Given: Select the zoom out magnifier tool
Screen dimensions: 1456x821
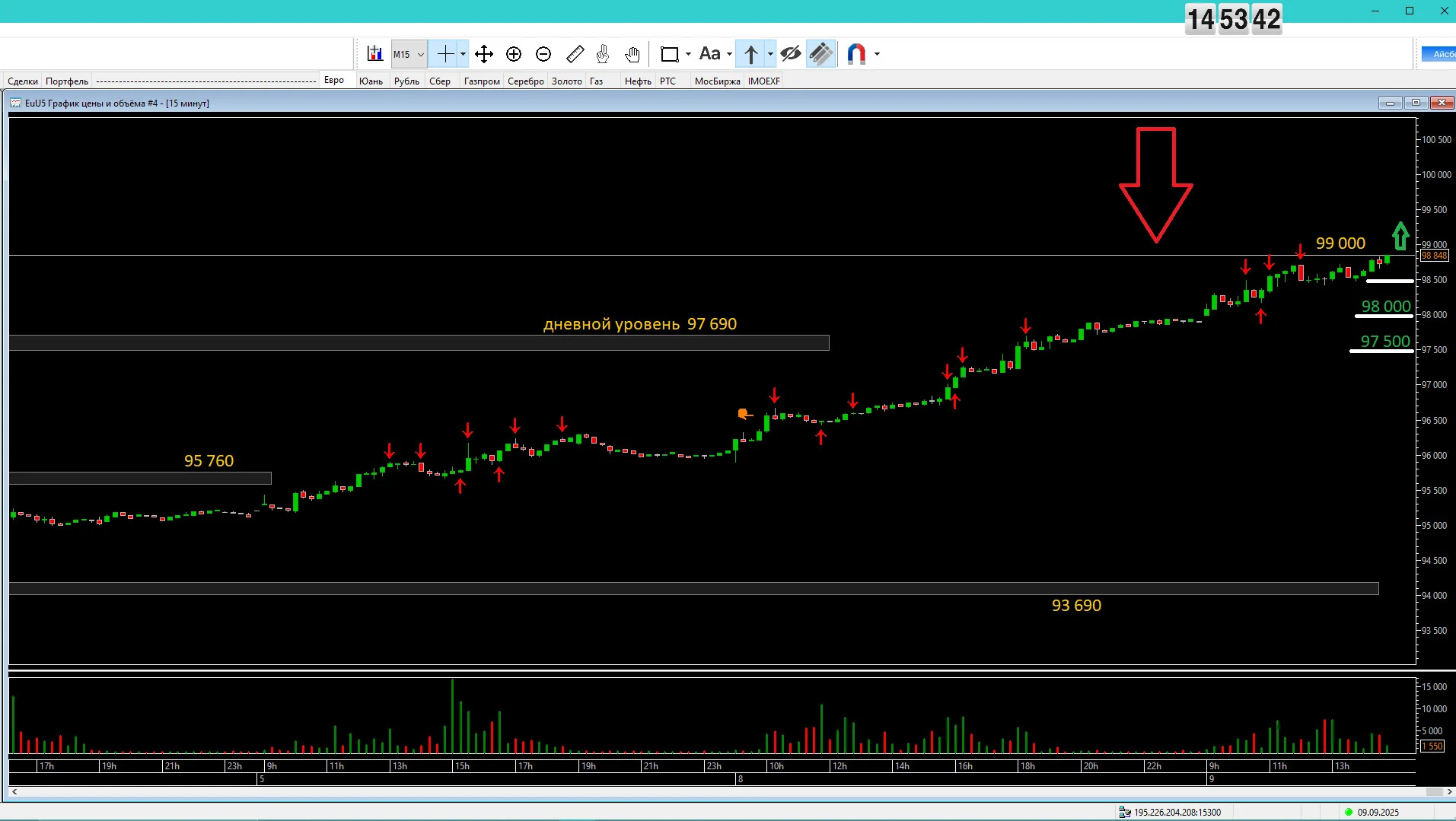Looking at the screenshot, I should [x=543, y=54].
